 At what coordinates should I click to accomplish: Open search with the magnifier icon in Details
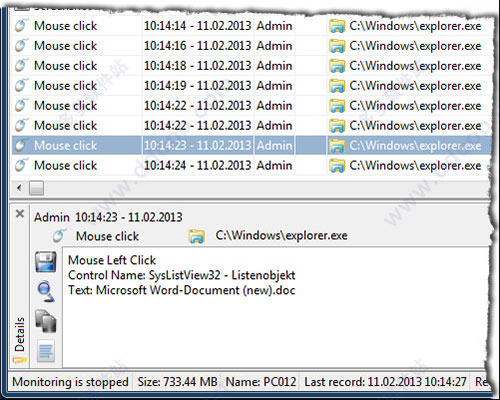pos(46,292)
